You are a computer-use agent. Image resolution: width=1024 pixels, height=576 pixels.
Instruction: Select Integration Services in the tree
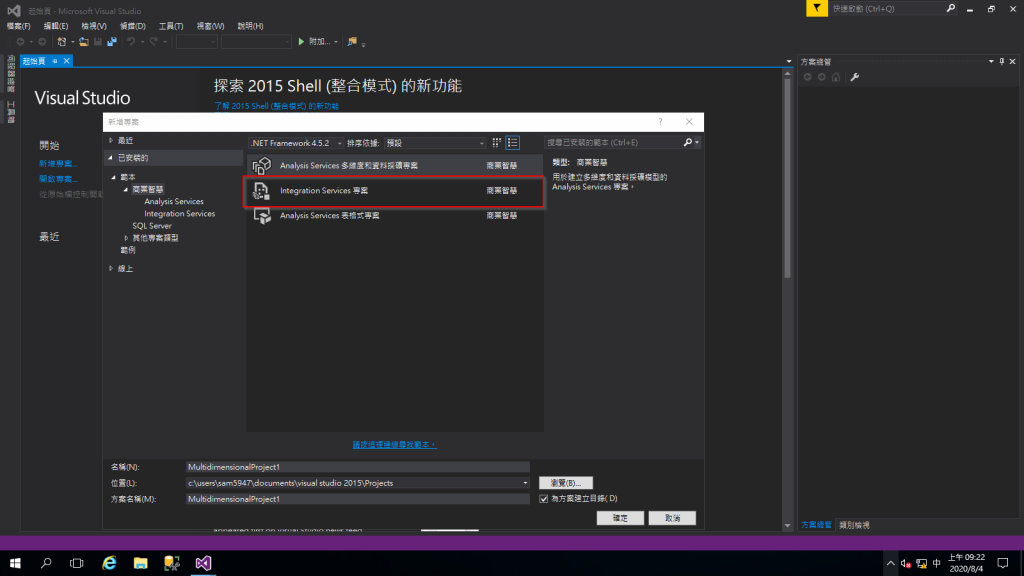(180, 214)
